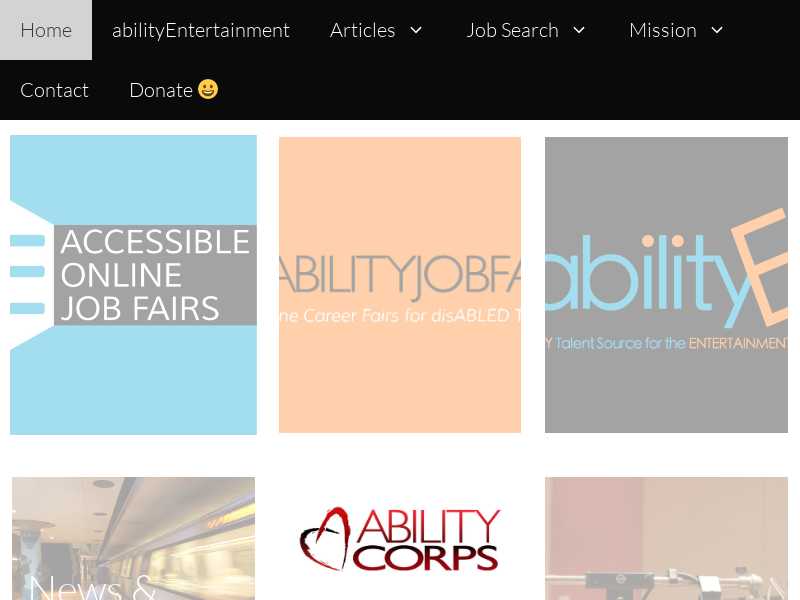Open the Home menu item
The image size is (800, 600).
coord(46,30)
